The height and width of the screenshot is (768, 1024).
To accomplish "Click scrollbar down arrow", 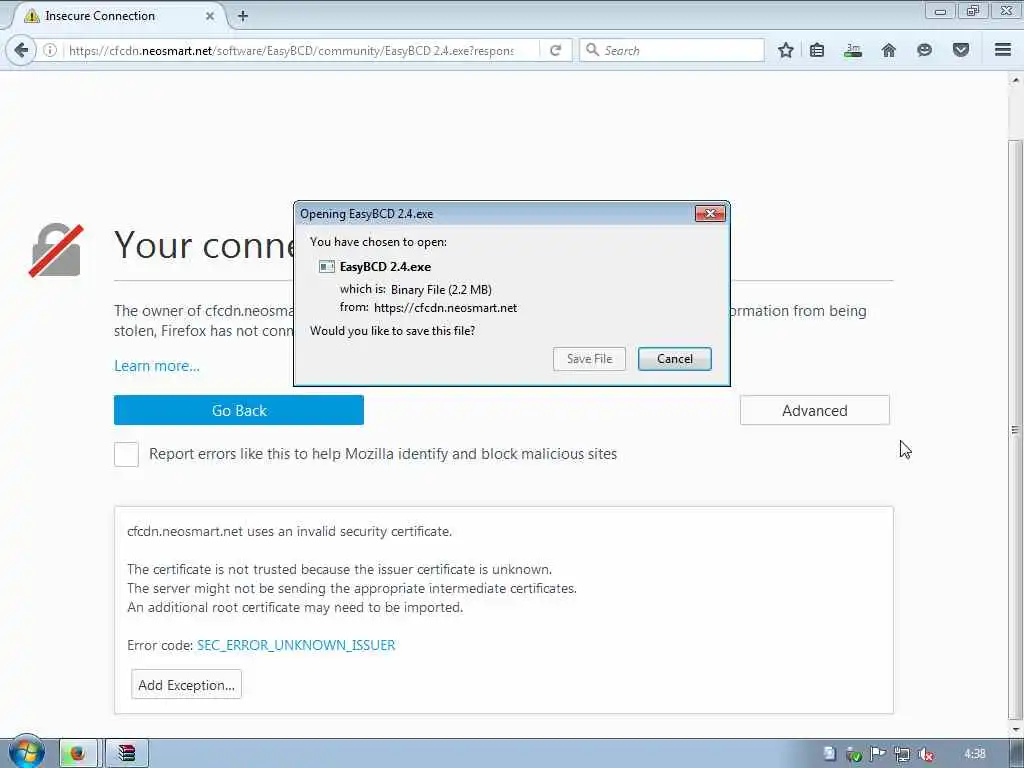I will pos(1015,729).
